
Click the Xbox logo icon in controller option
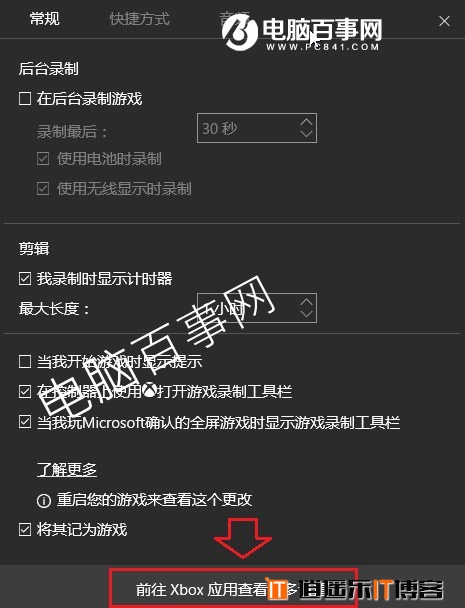(150, 391)
